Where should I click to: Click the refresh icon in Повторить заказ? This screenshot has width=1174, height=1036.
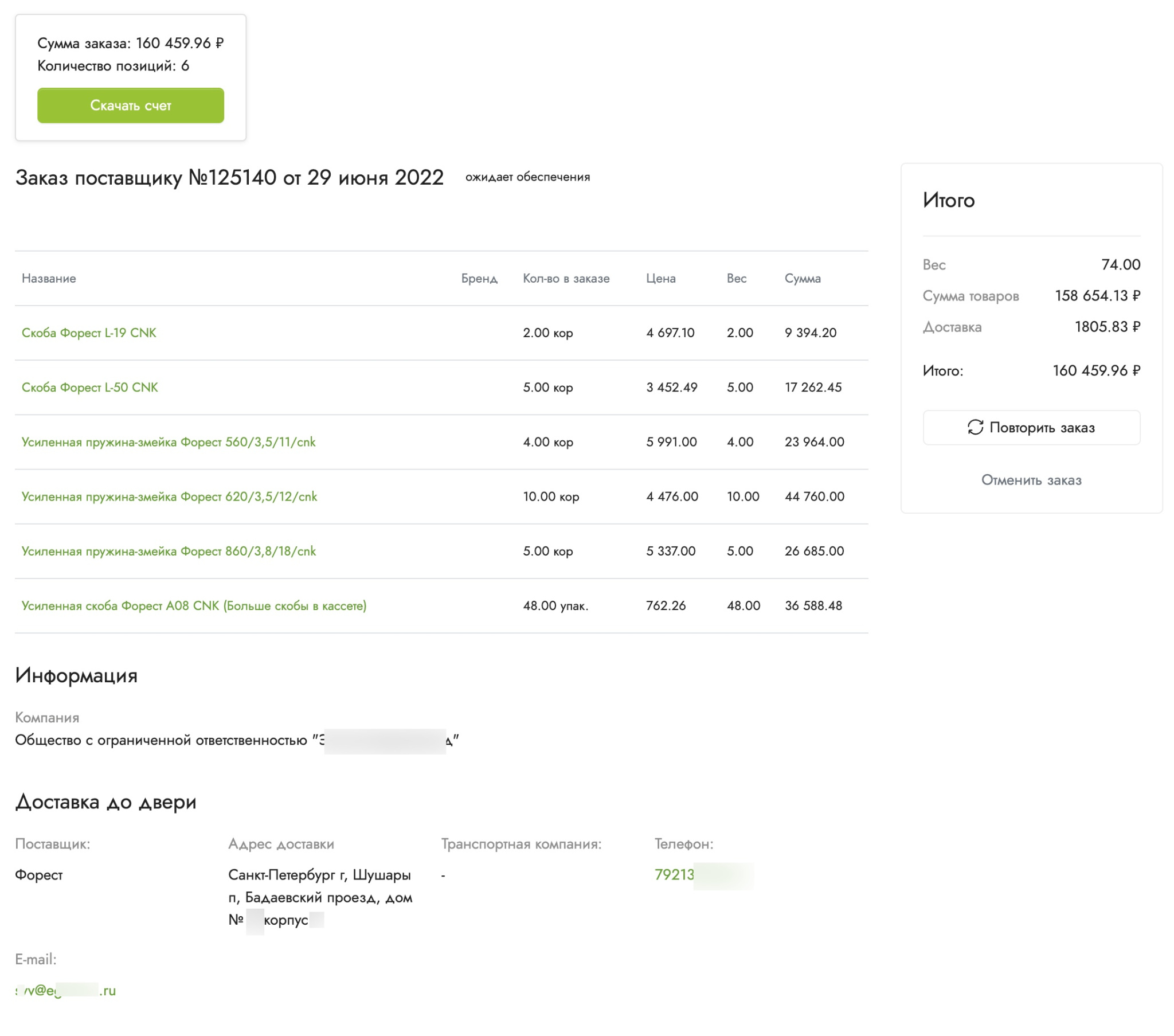975,428
